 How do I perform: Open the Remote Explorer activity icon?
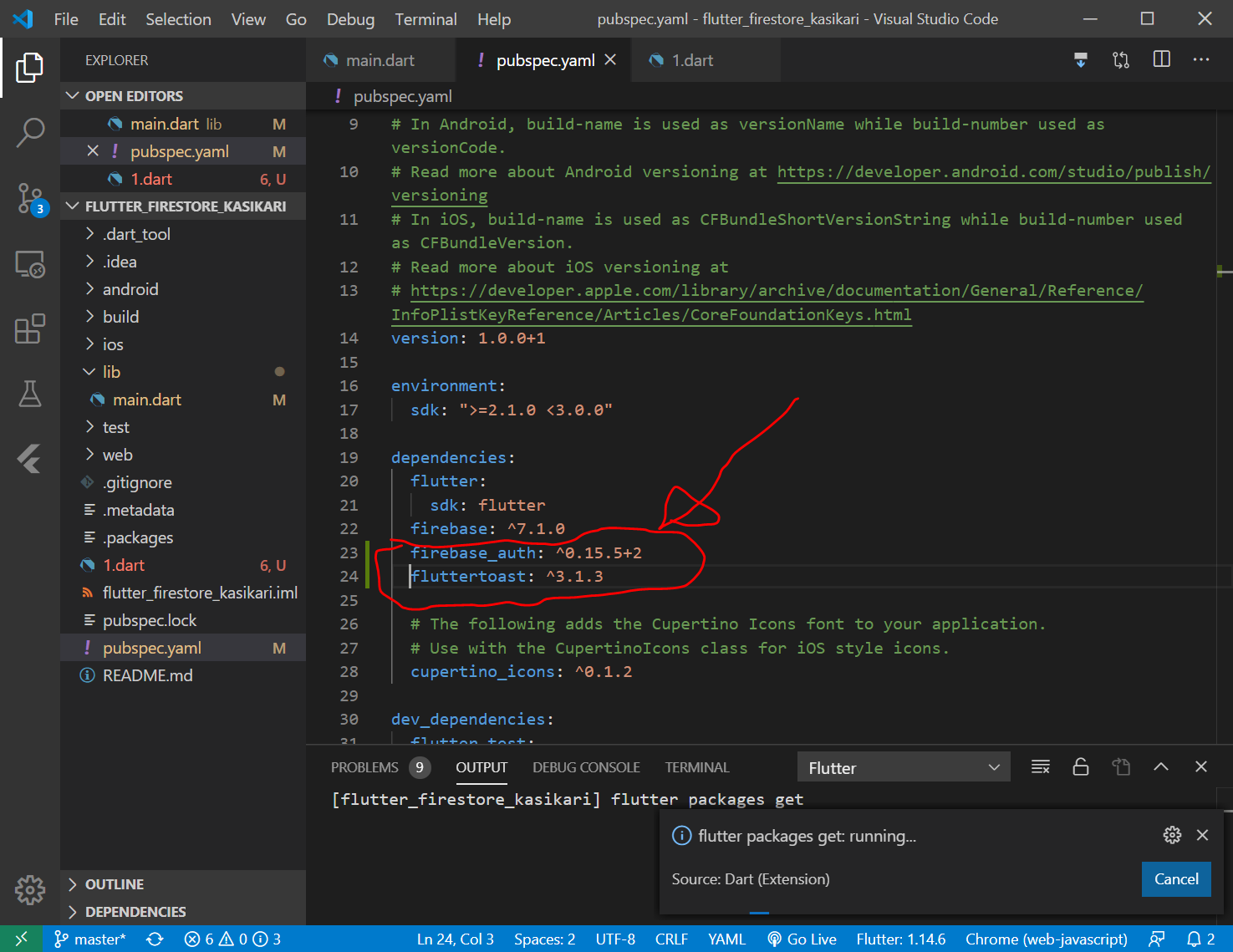click(30, 264)
